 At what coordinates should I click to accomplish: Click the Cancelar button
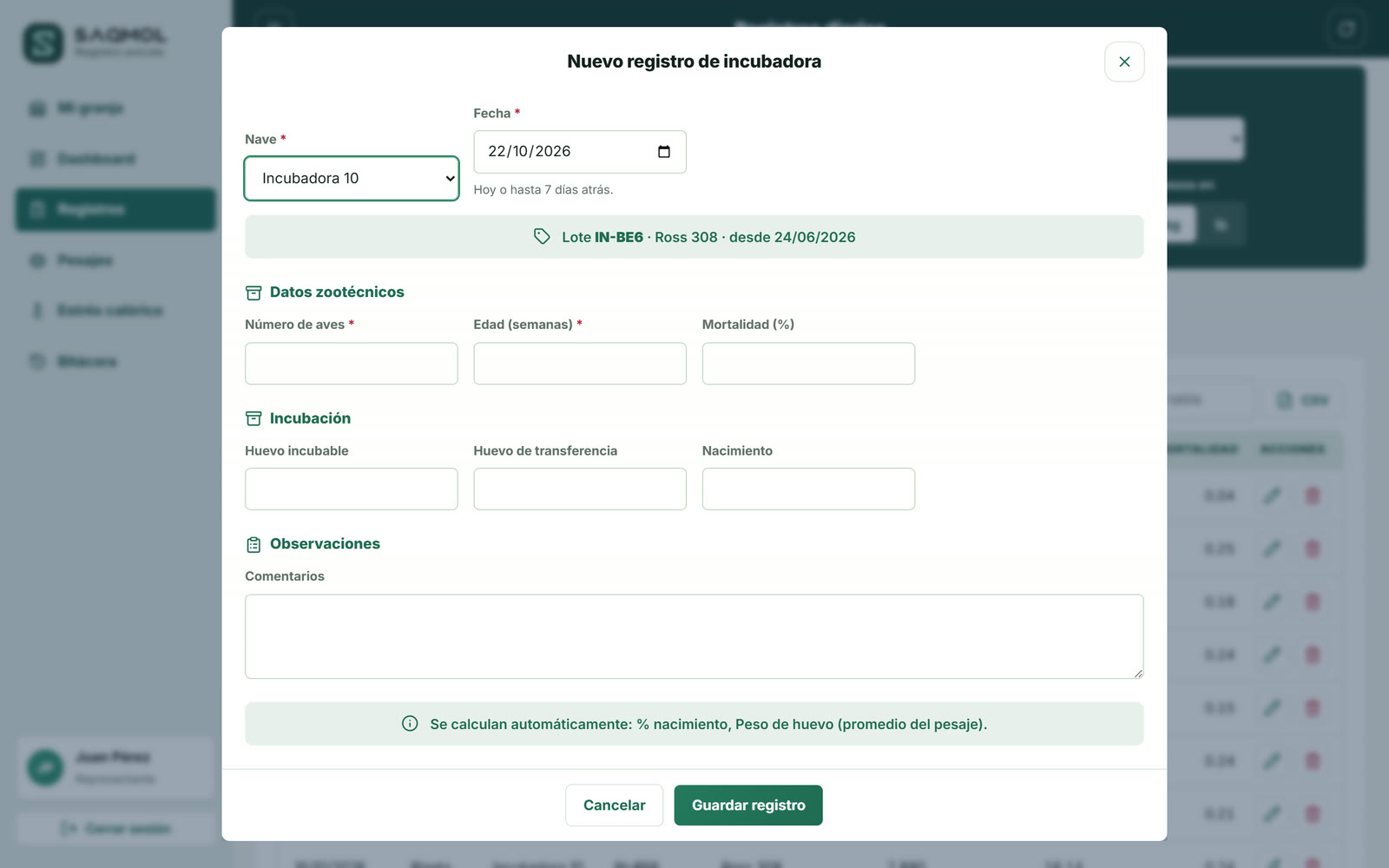click(x=615, y=806)
